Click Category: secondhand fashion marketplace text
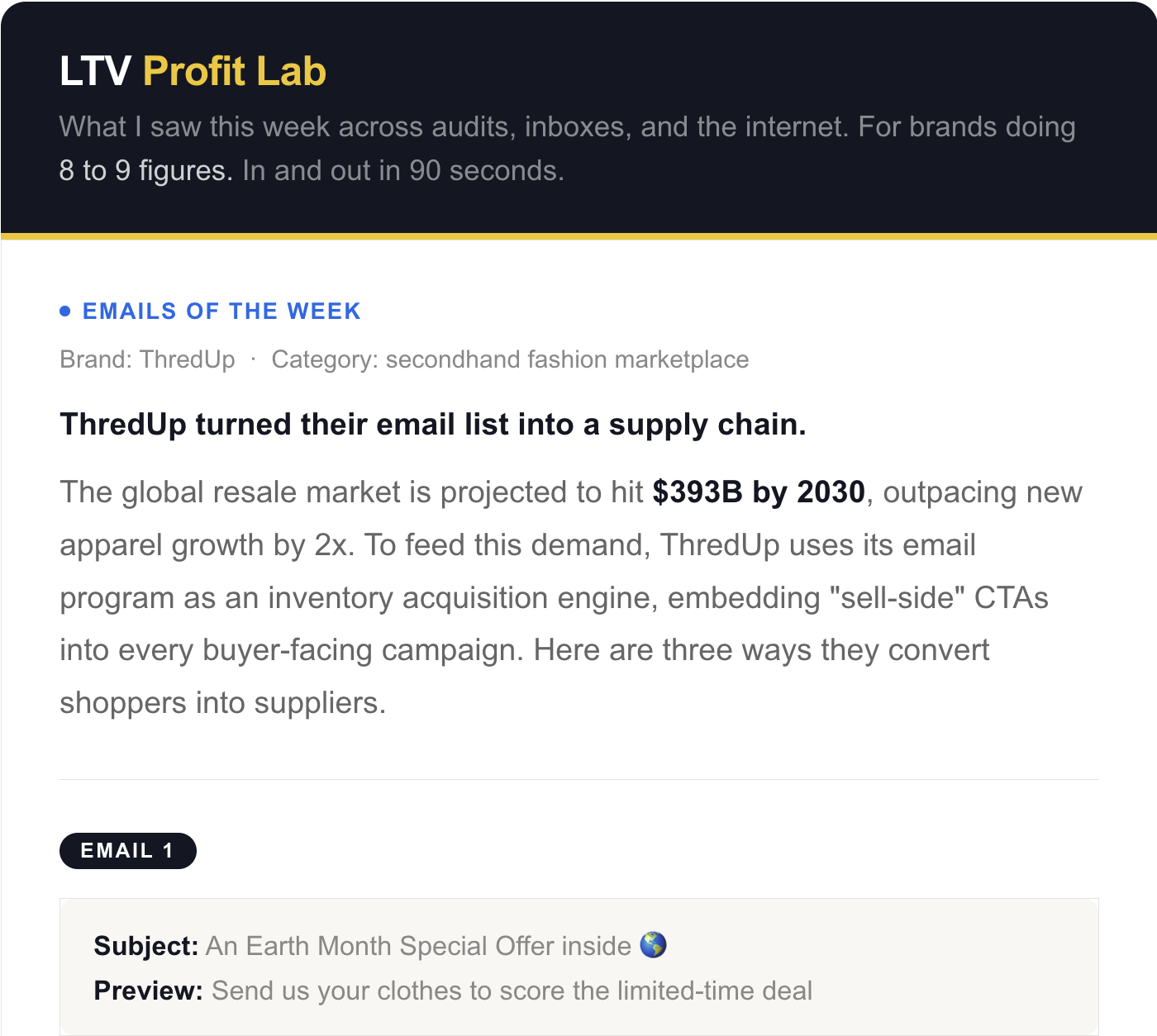1157x1036 pixels. [x=510, y=359]
